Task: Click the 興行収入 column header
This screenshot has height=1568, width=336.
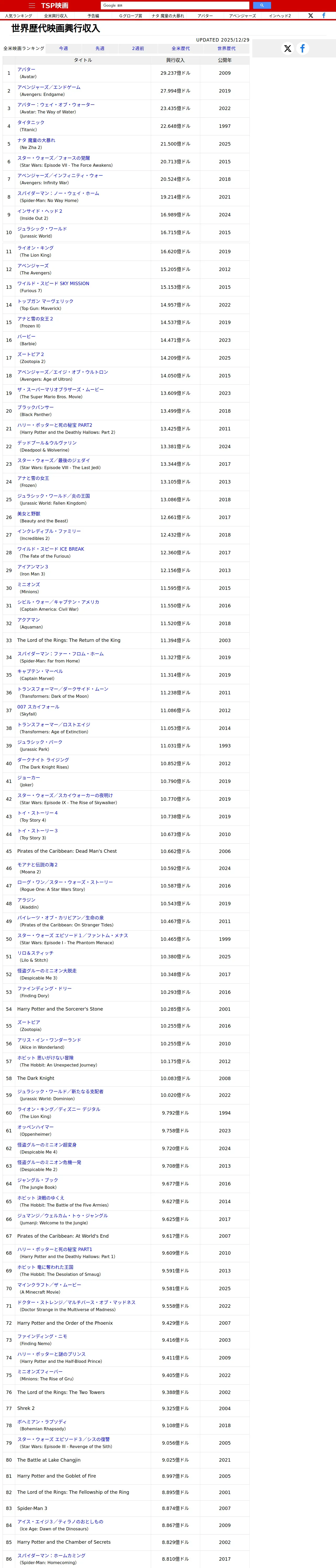Action: [175, 60]
